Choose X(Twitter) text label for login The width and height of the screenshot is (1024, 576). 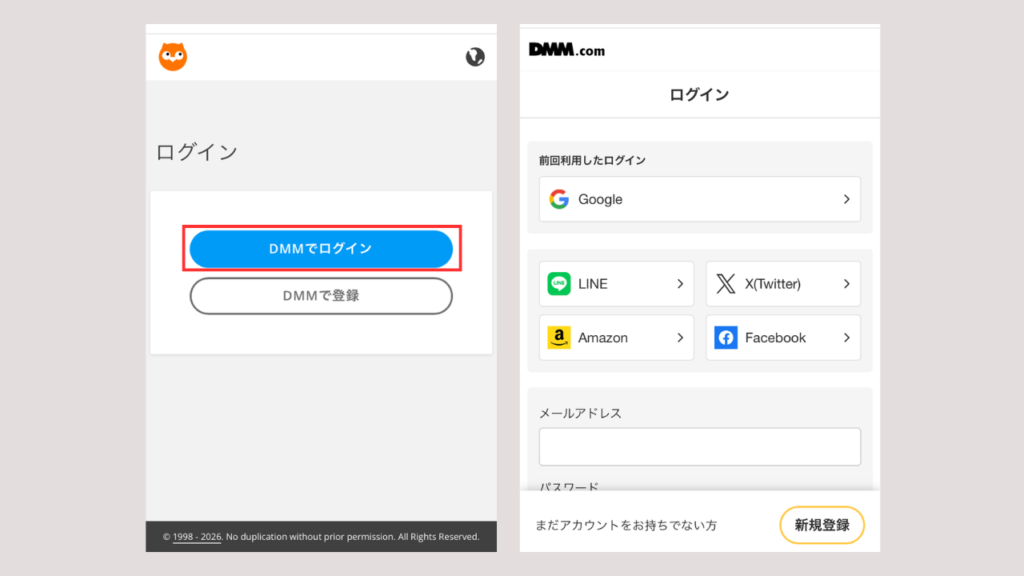coord(773,283)
